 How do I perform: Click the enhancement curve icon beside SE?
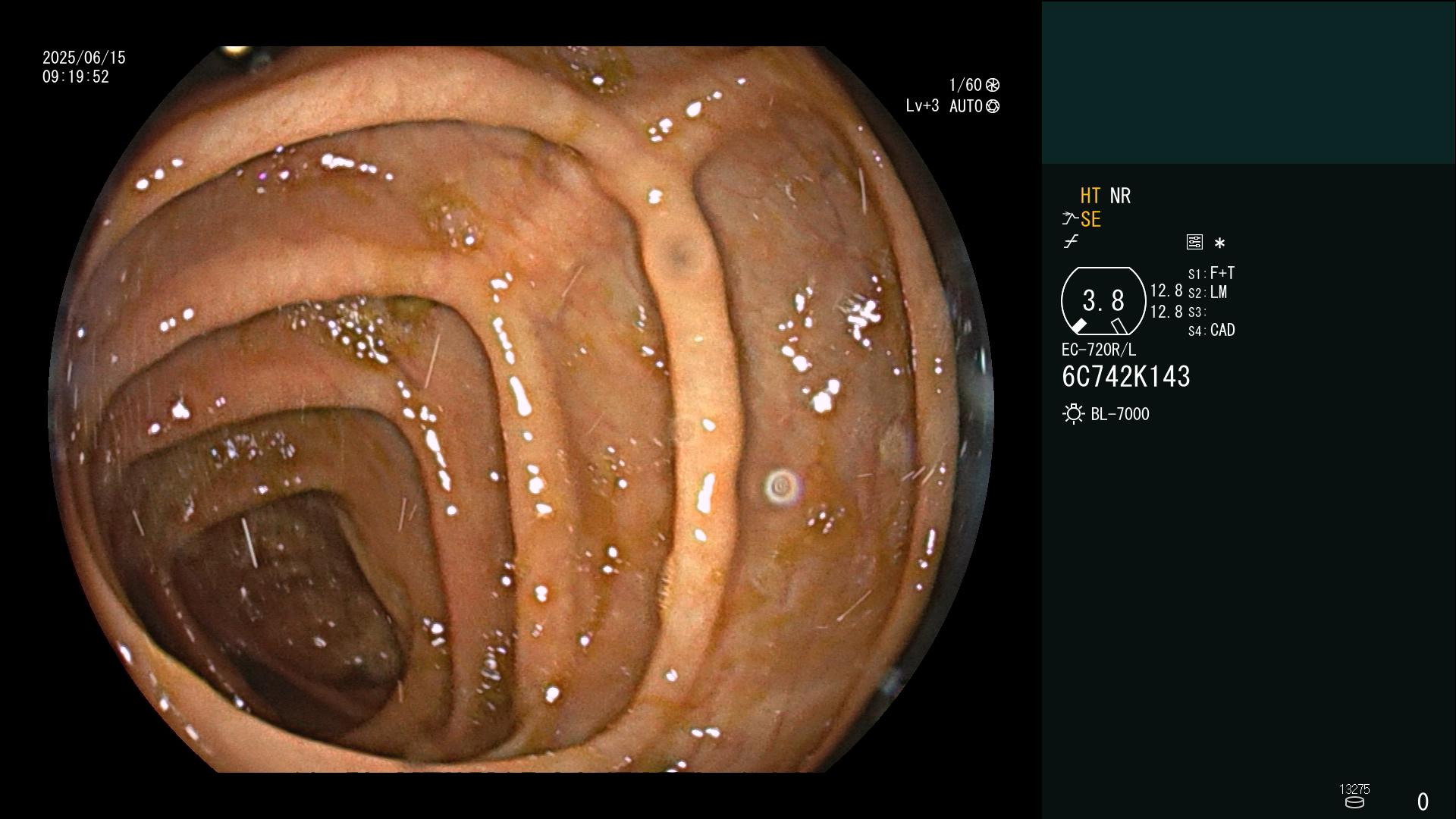pos(1069,219)
